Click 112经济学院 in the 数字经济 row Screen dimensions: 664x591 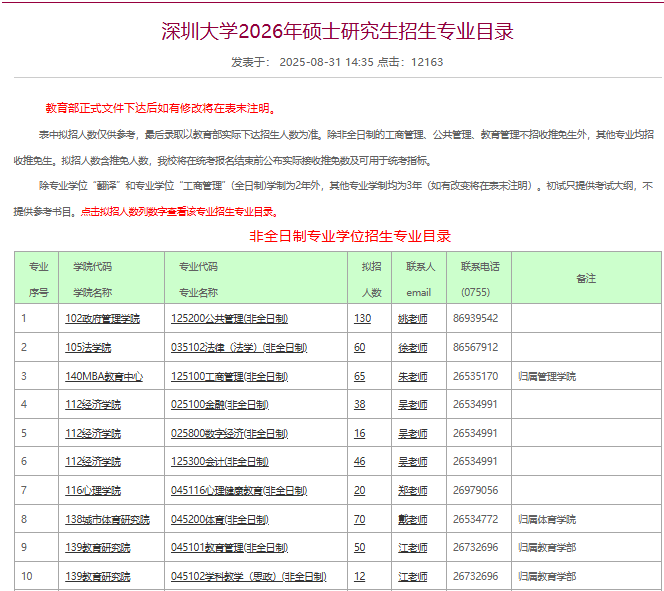point(93,434)
